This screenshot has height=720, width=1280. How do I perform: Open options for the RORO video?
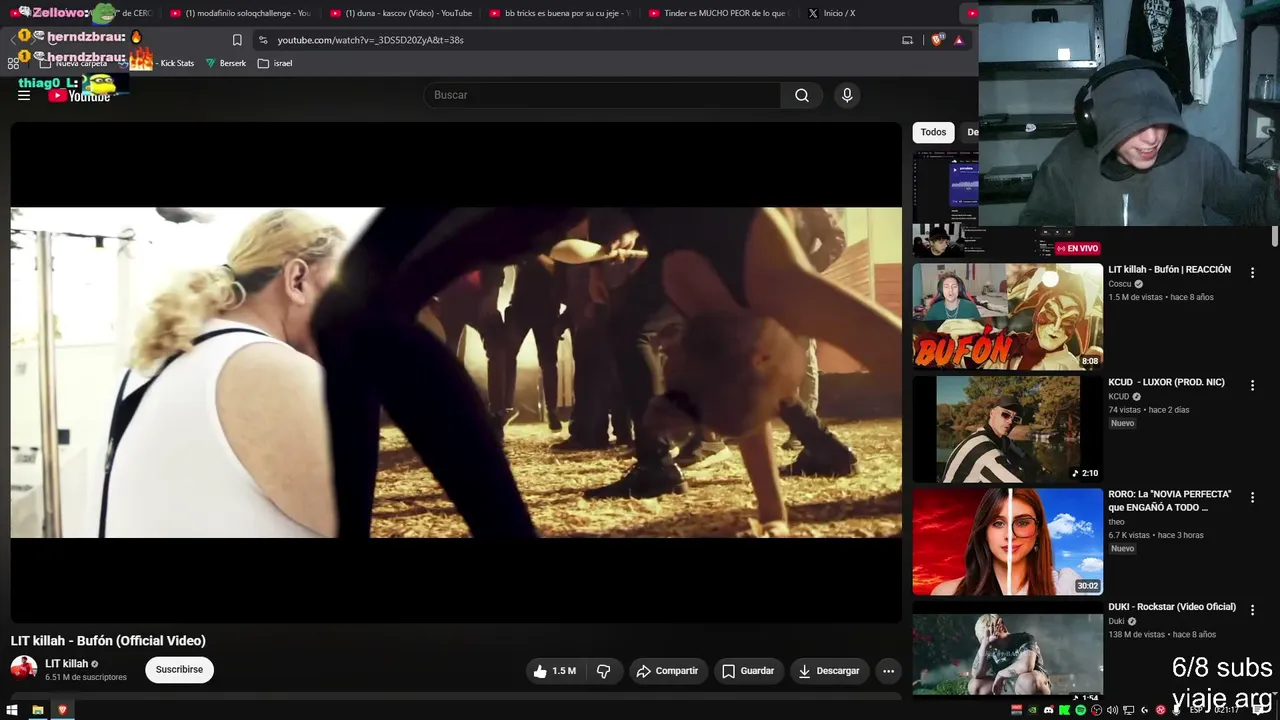[x=1252, y=498]
